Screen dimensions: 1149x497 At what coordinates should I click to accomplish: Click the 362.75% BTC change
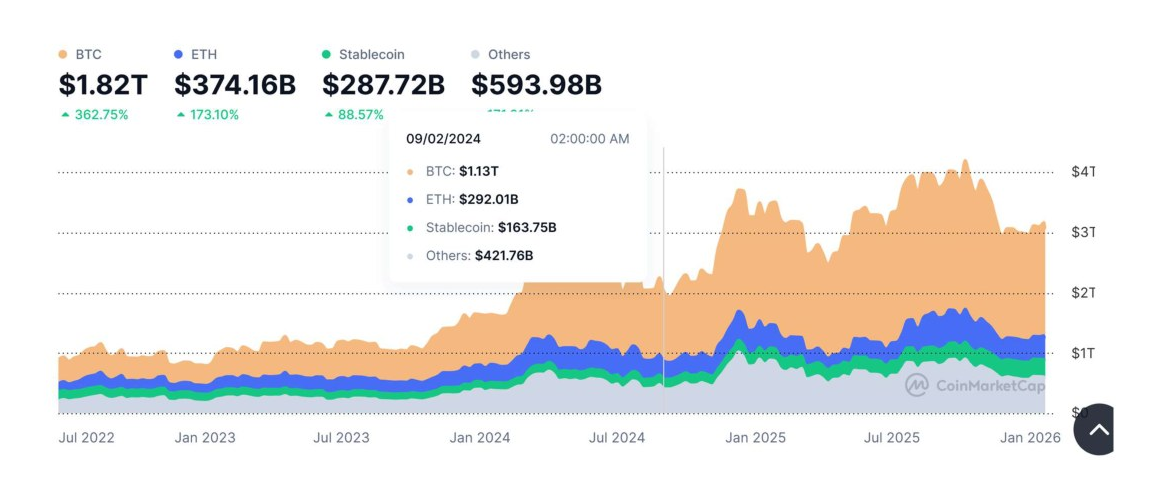click(101, 114)
